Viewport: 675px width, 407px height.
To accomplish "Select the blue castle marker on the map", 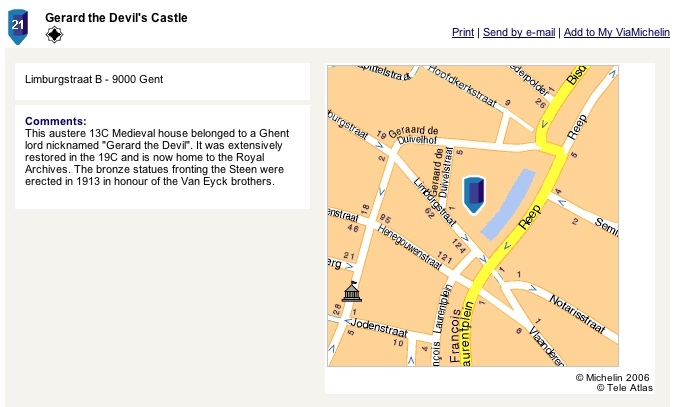I will [474, 195].
